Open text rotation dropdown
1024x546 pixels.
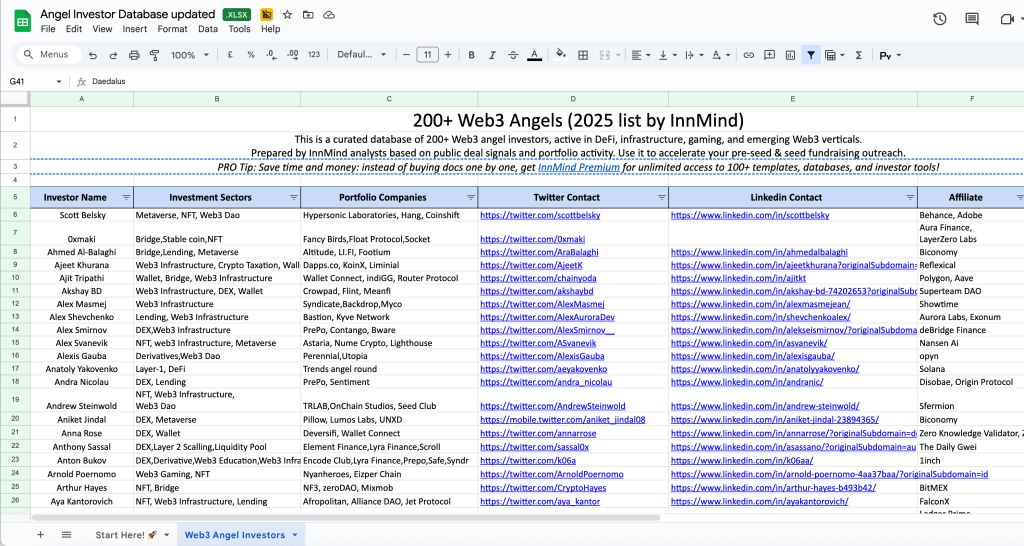click(721, 55)
